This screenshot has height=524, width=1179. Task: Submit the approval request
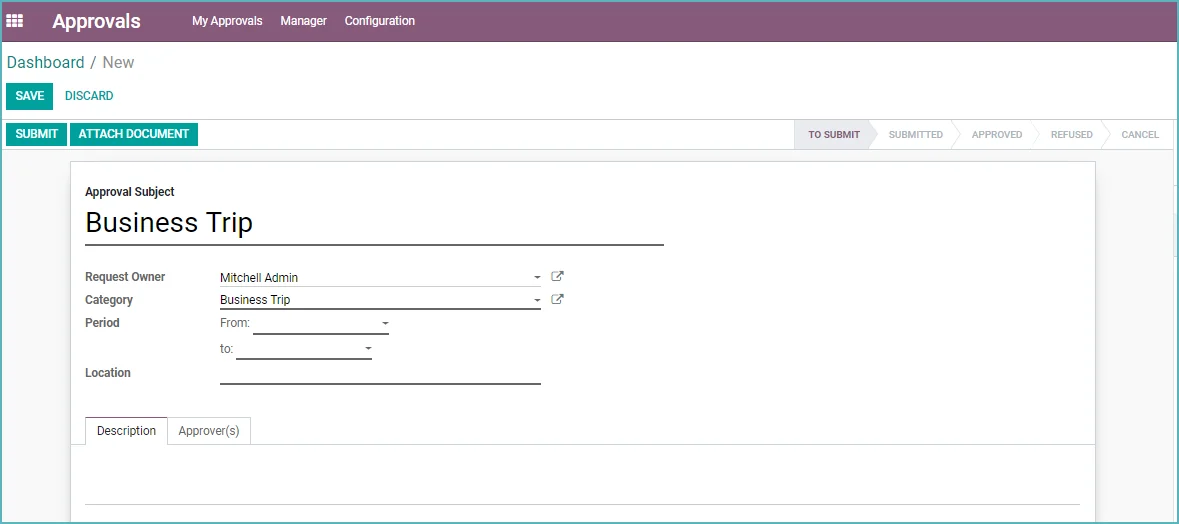(x=37, y=134)
